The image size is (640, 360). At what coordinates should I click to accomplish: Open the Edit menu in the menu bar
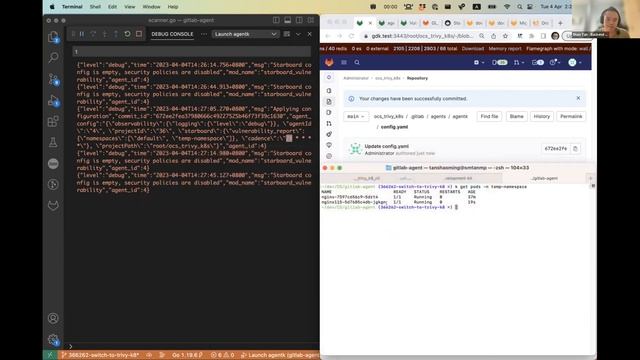tap(112, 7)
